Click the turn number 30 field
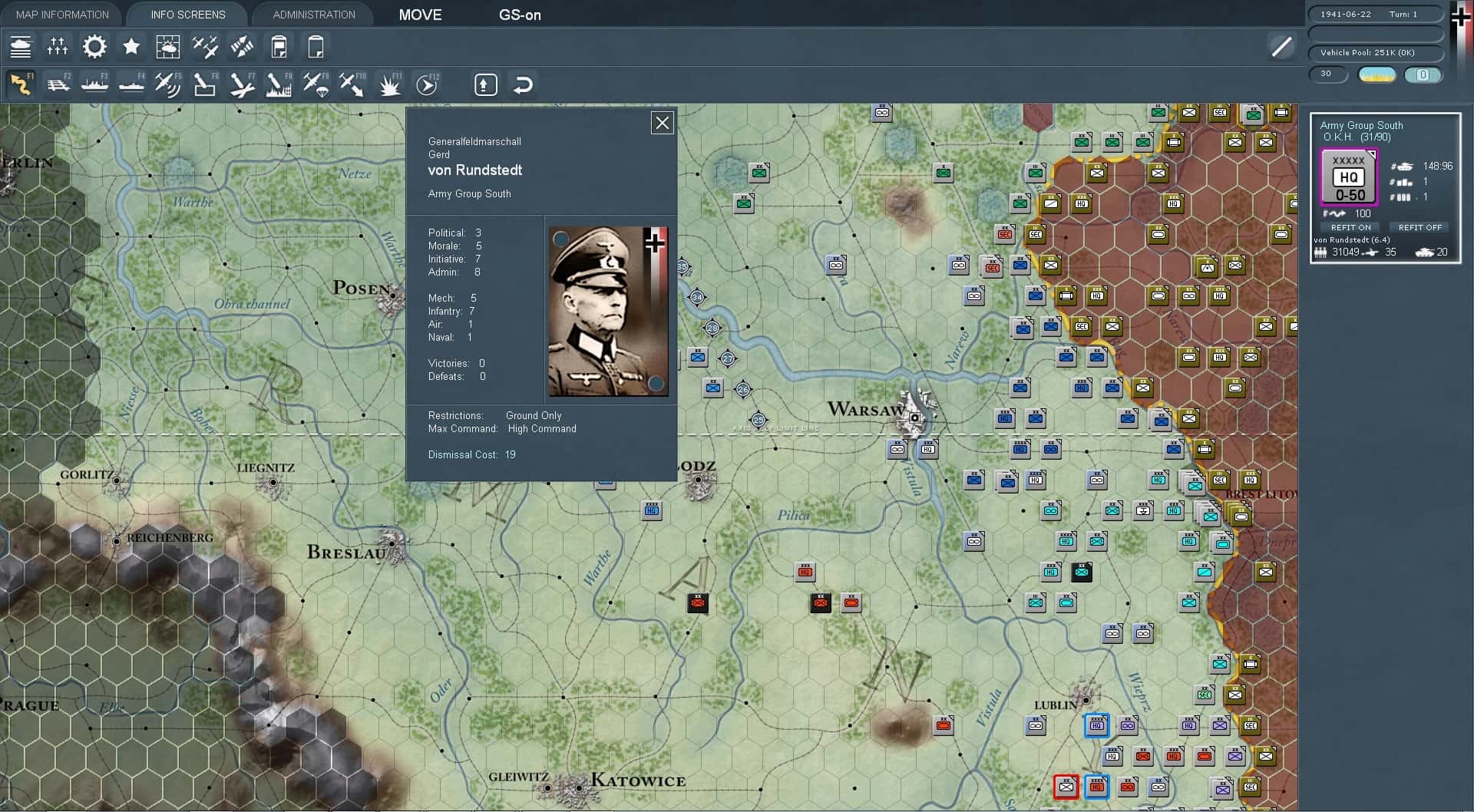The width and height of the screenshot is (1474, 812). pos(1327,74)
